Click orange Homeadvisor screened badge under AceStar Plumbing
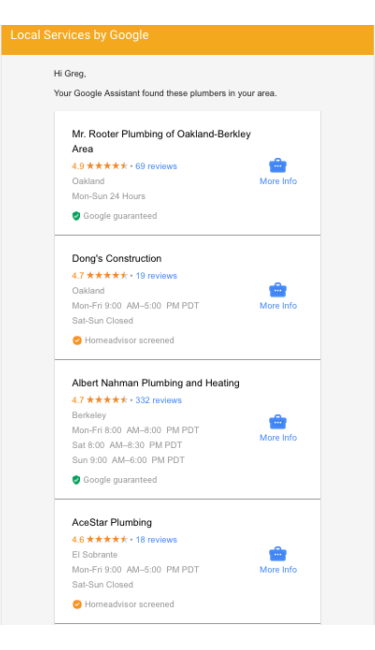Image resolution: width=375 pixels, height=650 pixels. pyautogui.click(x=77, y=604)
